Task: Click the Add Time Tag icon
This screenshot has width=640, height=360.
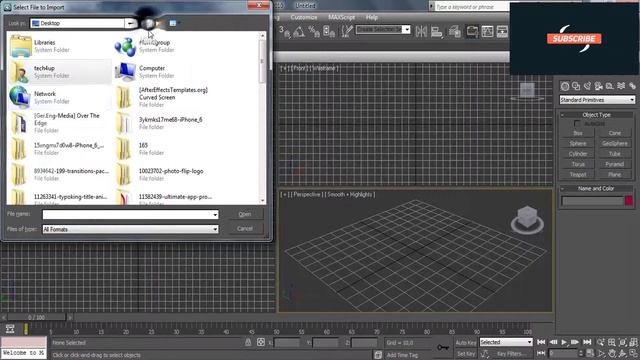Action: click(378, 355)
